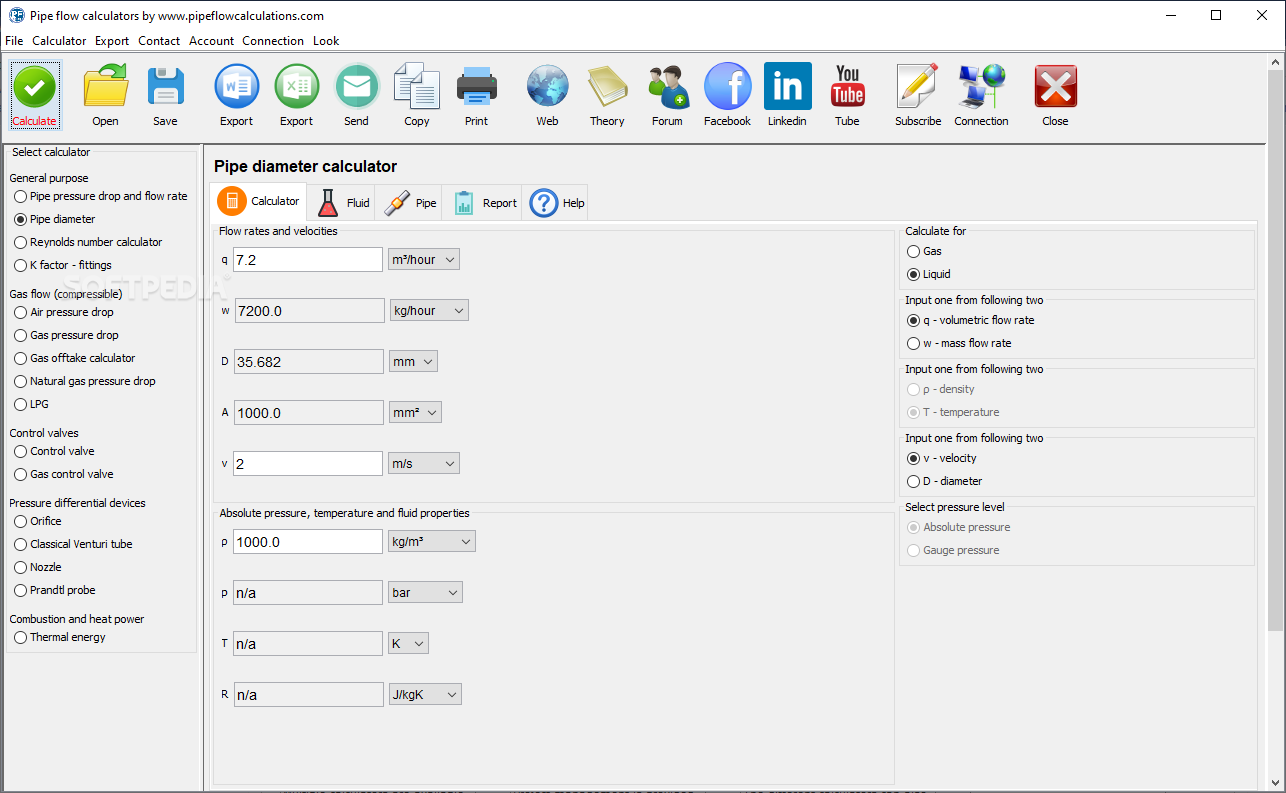Open a file with Open folder icon
Viewport: 1286px width, 793px height.
coord(105,88)
